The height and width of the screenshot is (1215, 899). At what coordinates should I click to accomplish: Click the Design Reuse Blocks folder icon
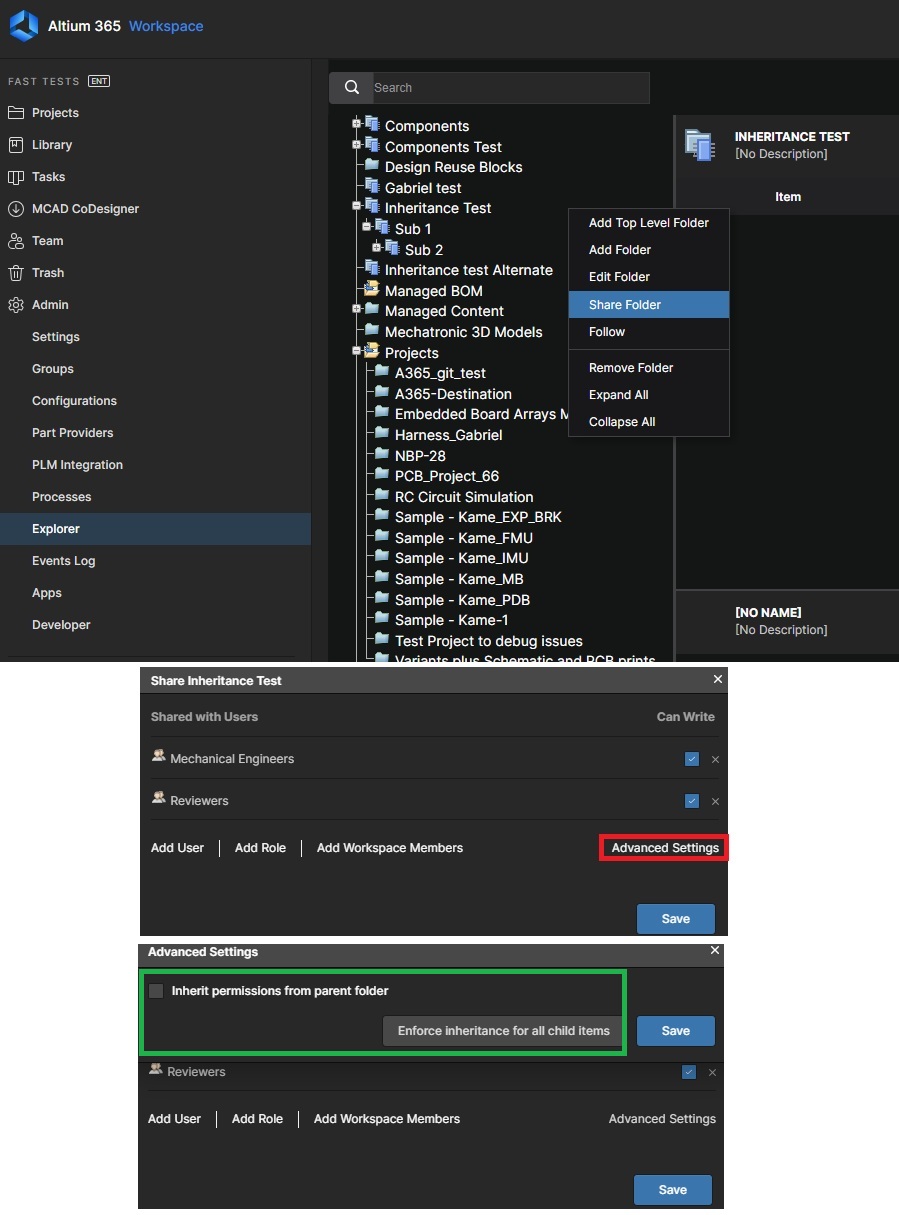372,166
